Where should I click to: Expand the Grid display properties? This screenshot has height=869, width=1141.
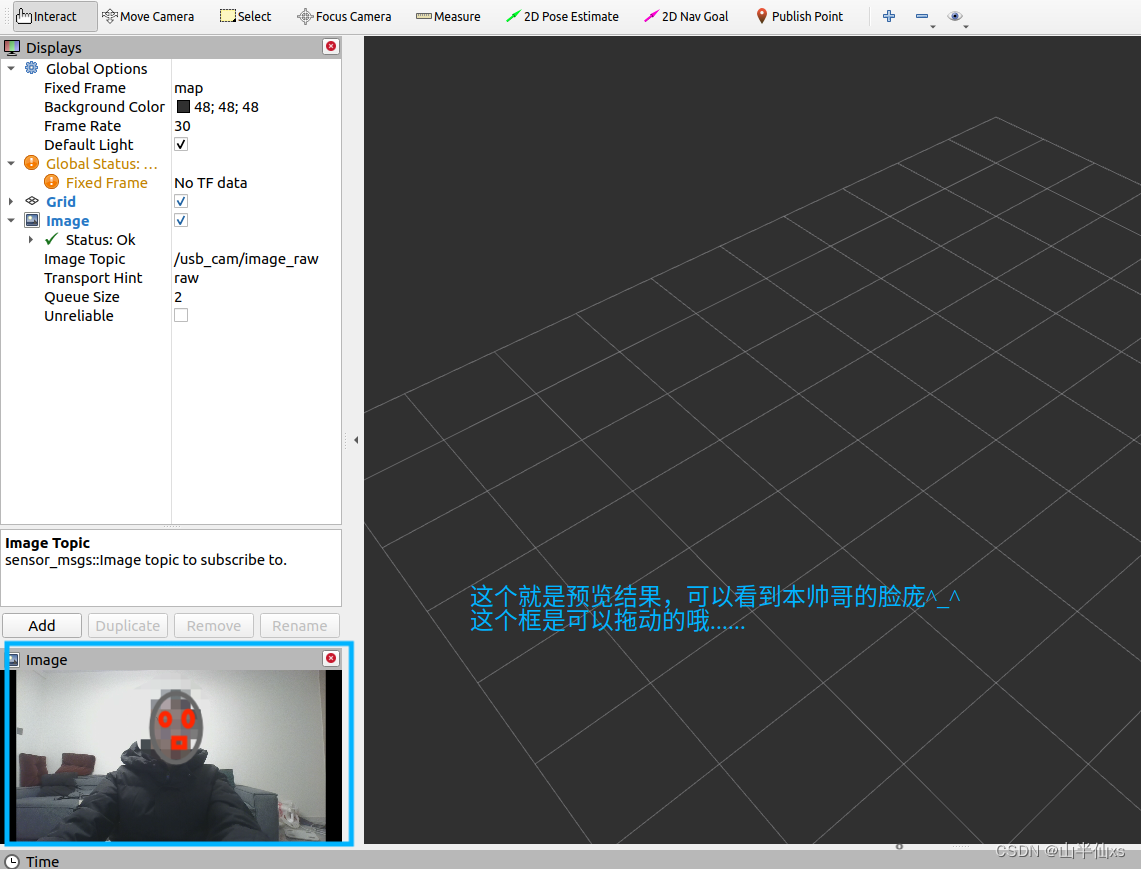(11, 201)
